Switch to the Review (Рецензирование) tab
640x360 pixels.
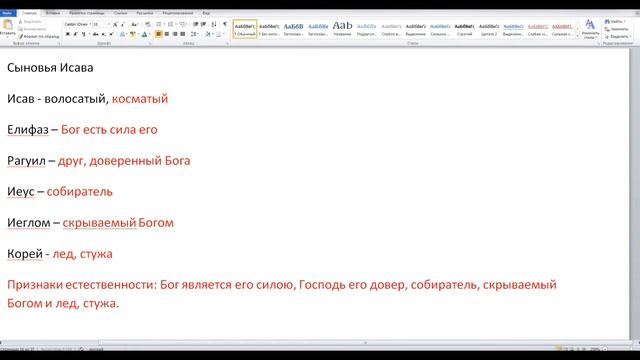(x=178, y=13)
